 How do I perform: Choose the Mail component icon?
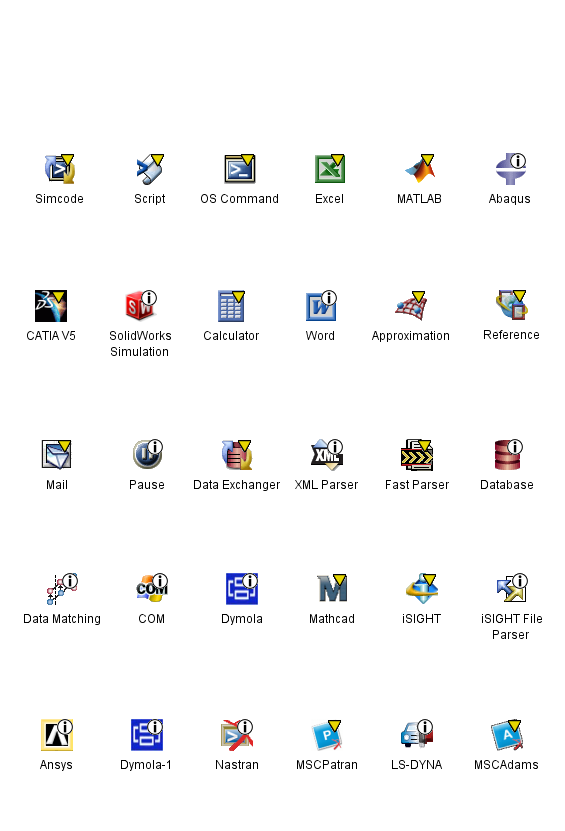click(57, 454)
